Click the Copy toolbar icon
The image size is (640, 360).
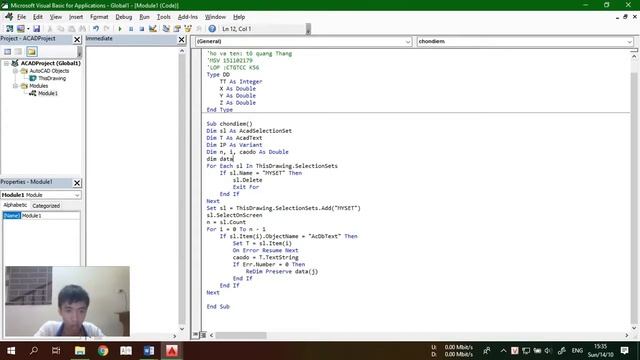click(x=60, y=29)
